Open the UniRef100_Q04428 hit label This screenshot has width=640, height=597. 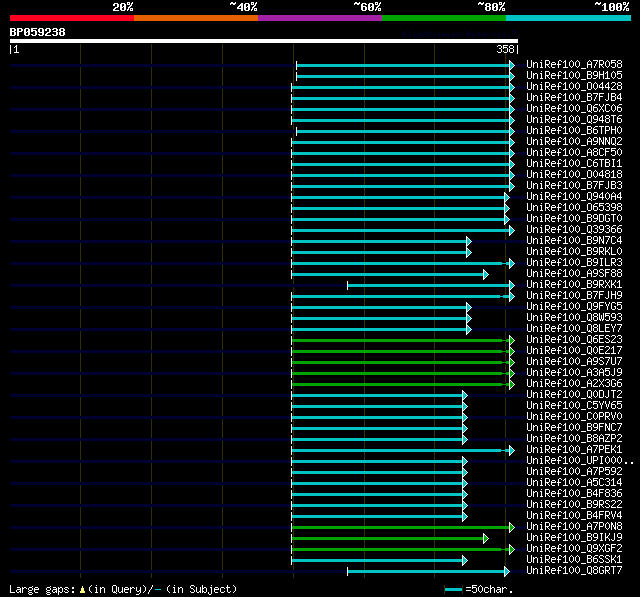[574, 87]
